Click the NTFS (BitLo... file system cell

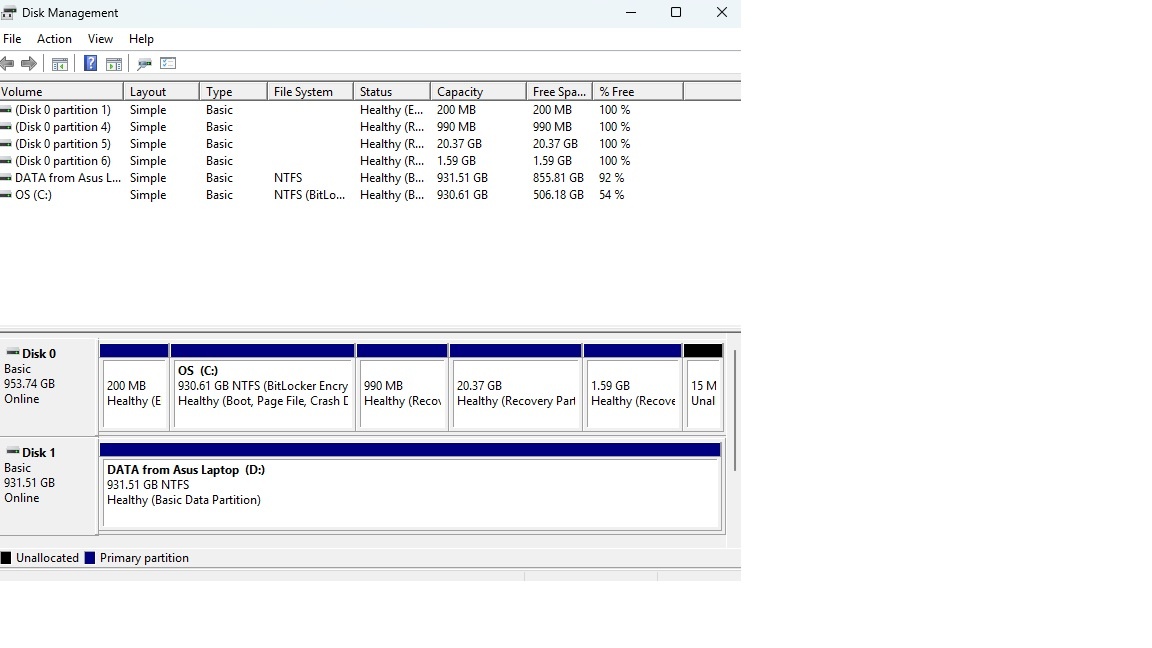[x=309, y=195]
